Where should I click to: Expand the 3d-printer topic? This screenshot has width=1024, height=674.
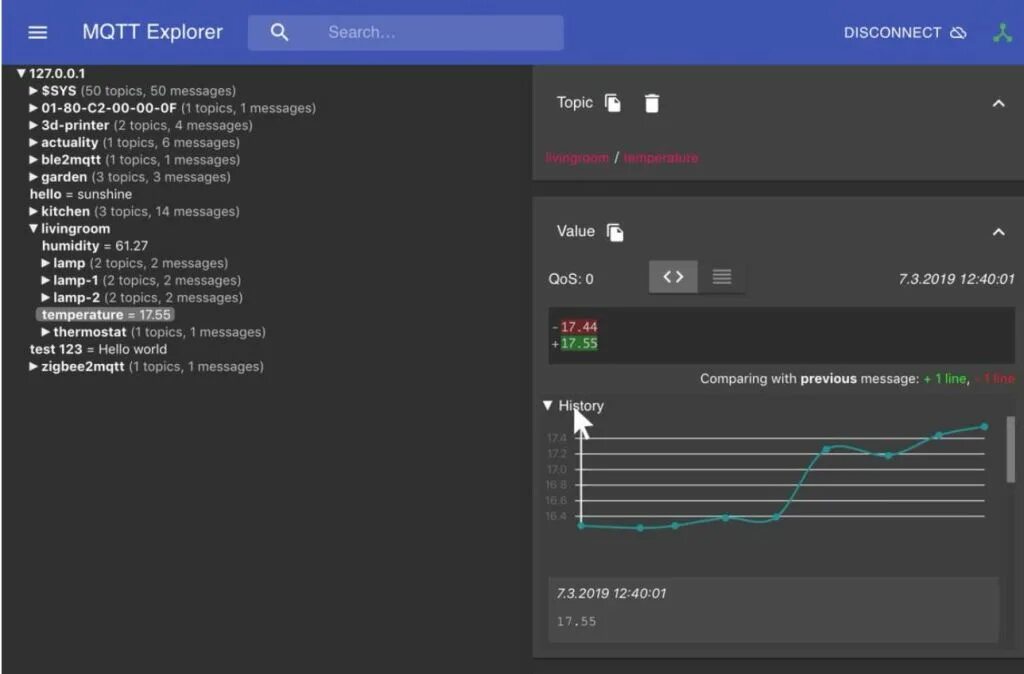point(33,125)
